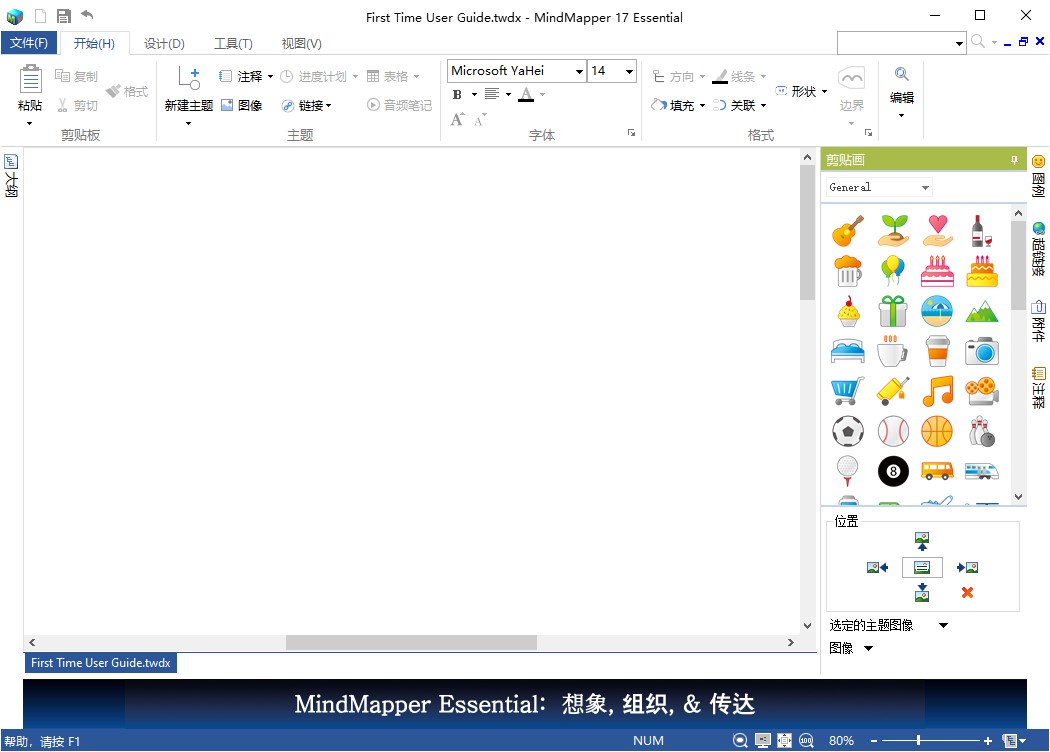Remove image with red X icon

tap(967, 593)
